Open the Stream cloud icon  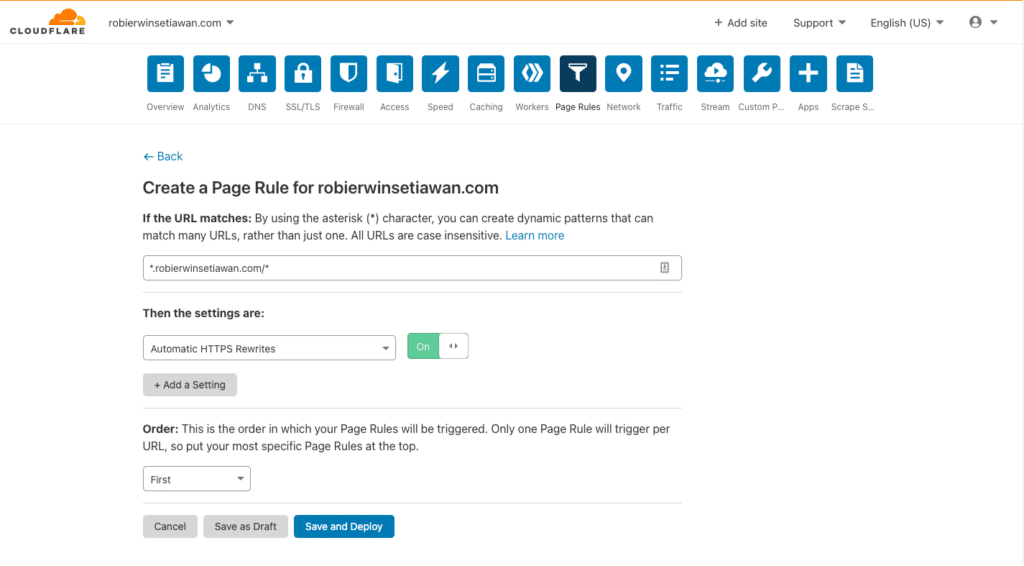(x=715, y=74)
